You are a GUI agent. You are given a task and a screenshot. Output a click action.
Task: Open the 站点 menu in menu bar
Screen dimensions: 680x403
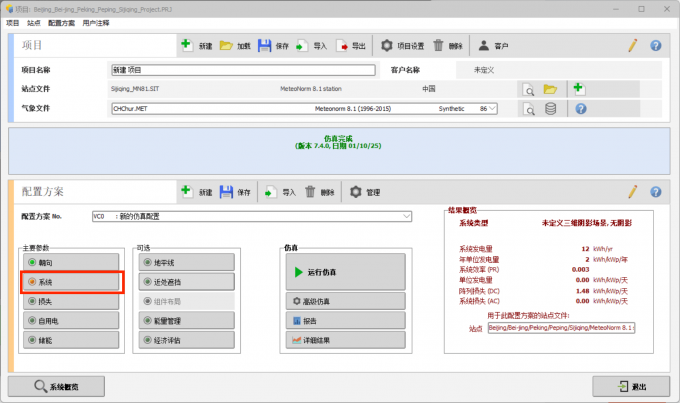tap(34, 21)
